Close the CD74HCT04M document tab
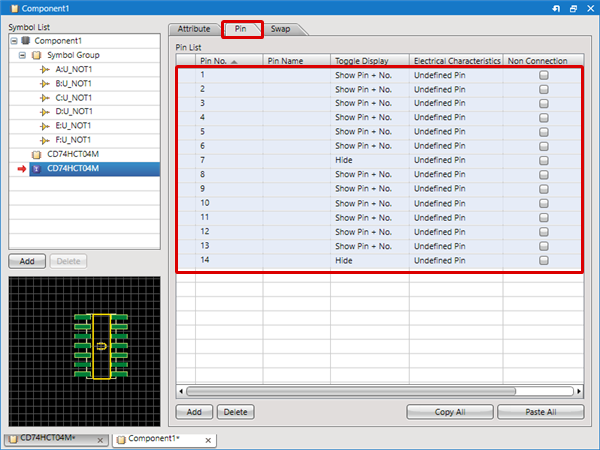The image size is (600, 450). pos(100,440)
